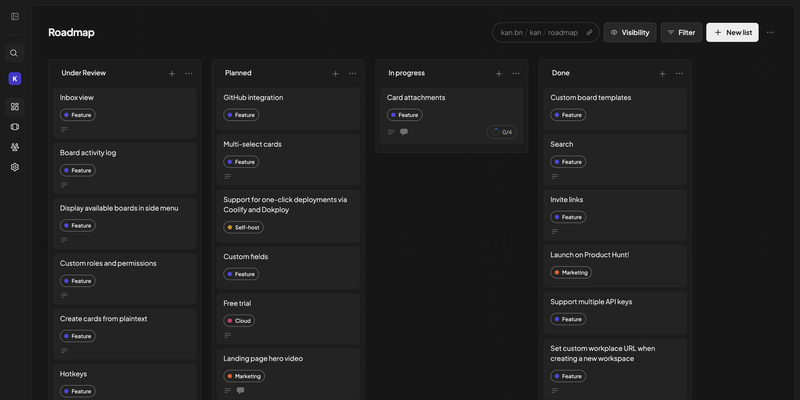Click description icon on Create cards from plaintext

(x=64, y=351)
